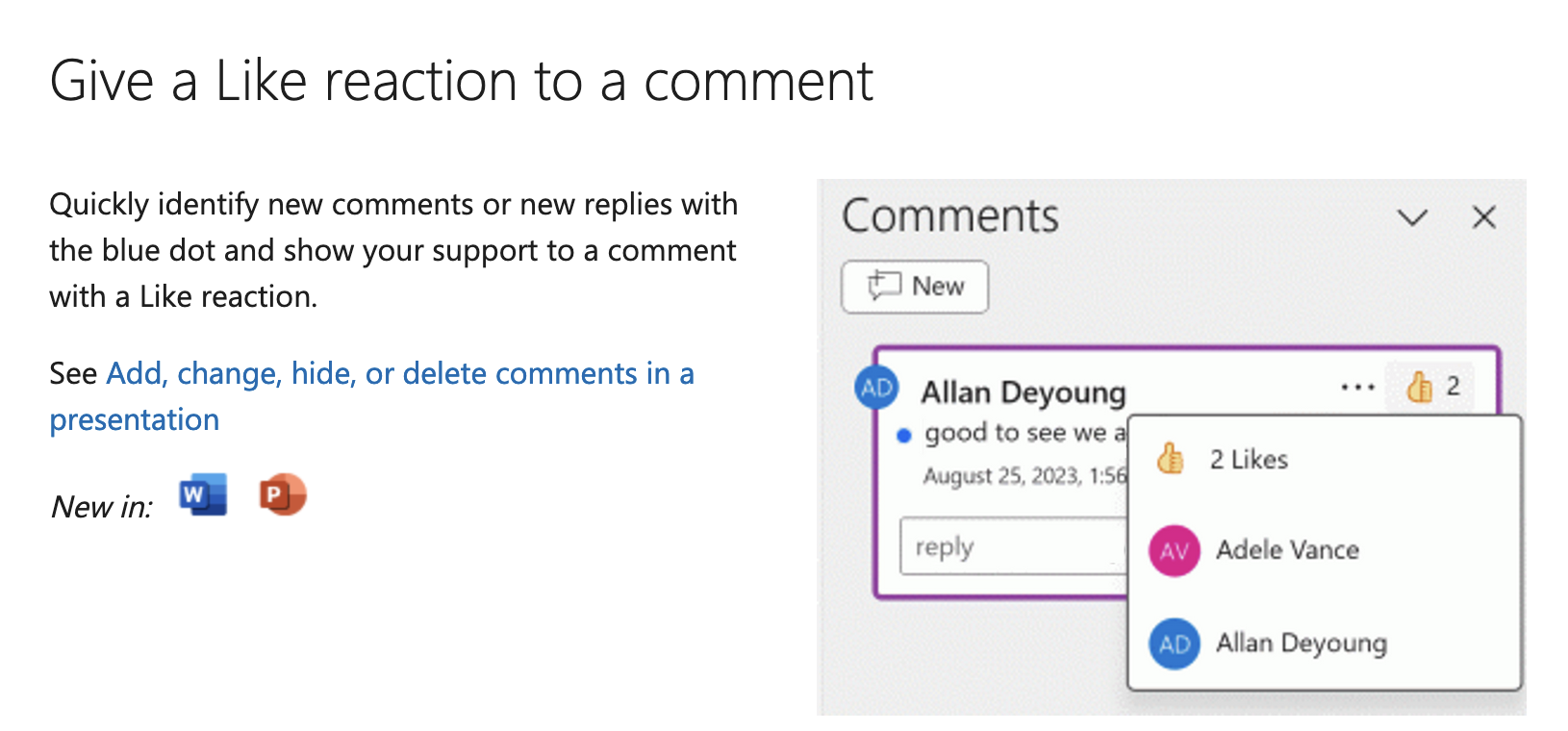Click the Word app icon
1568x731 pixels.
[203, 495]
